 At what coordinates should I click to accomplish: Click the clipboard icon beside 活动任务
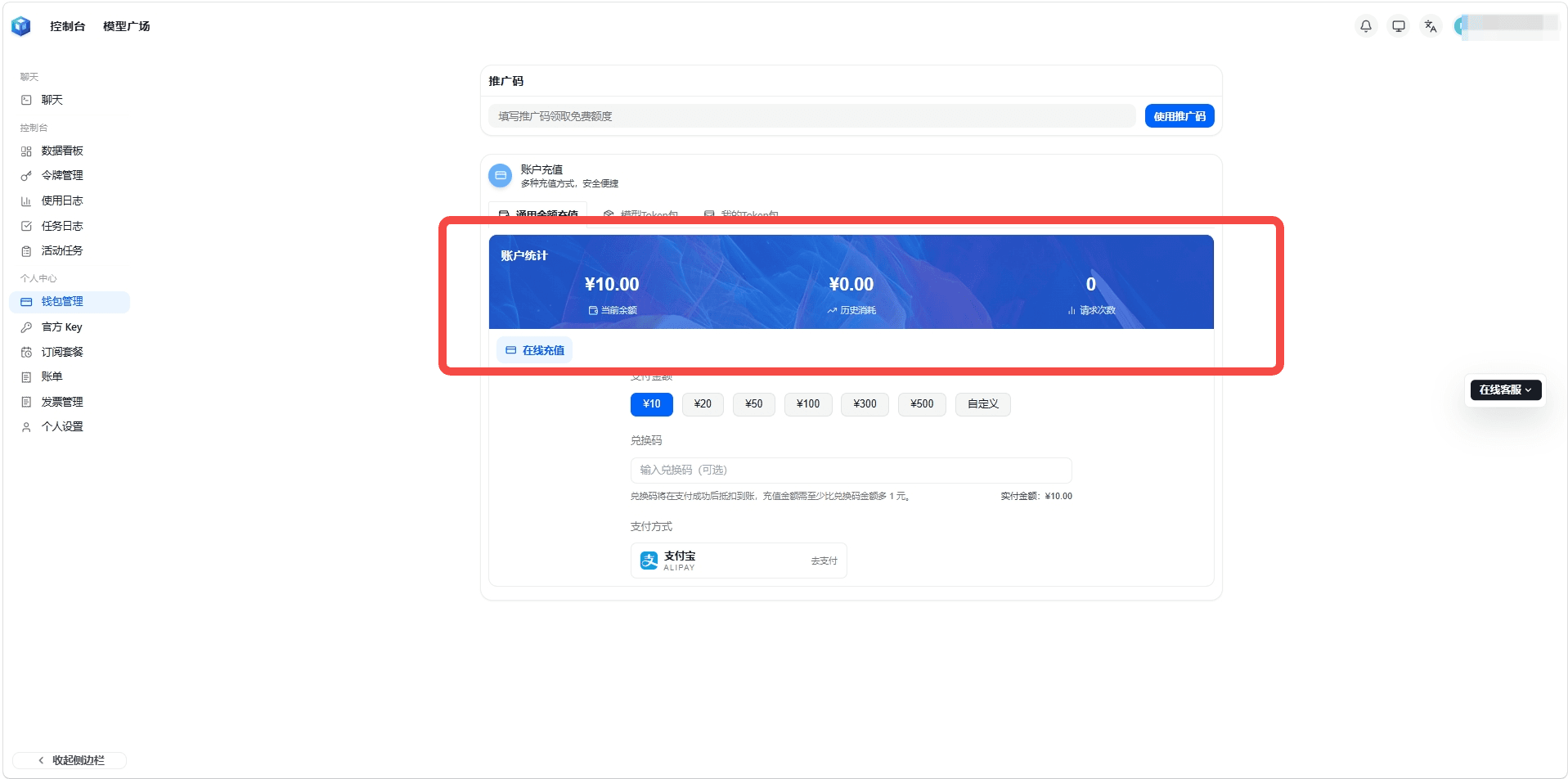(x=26, y=251)
